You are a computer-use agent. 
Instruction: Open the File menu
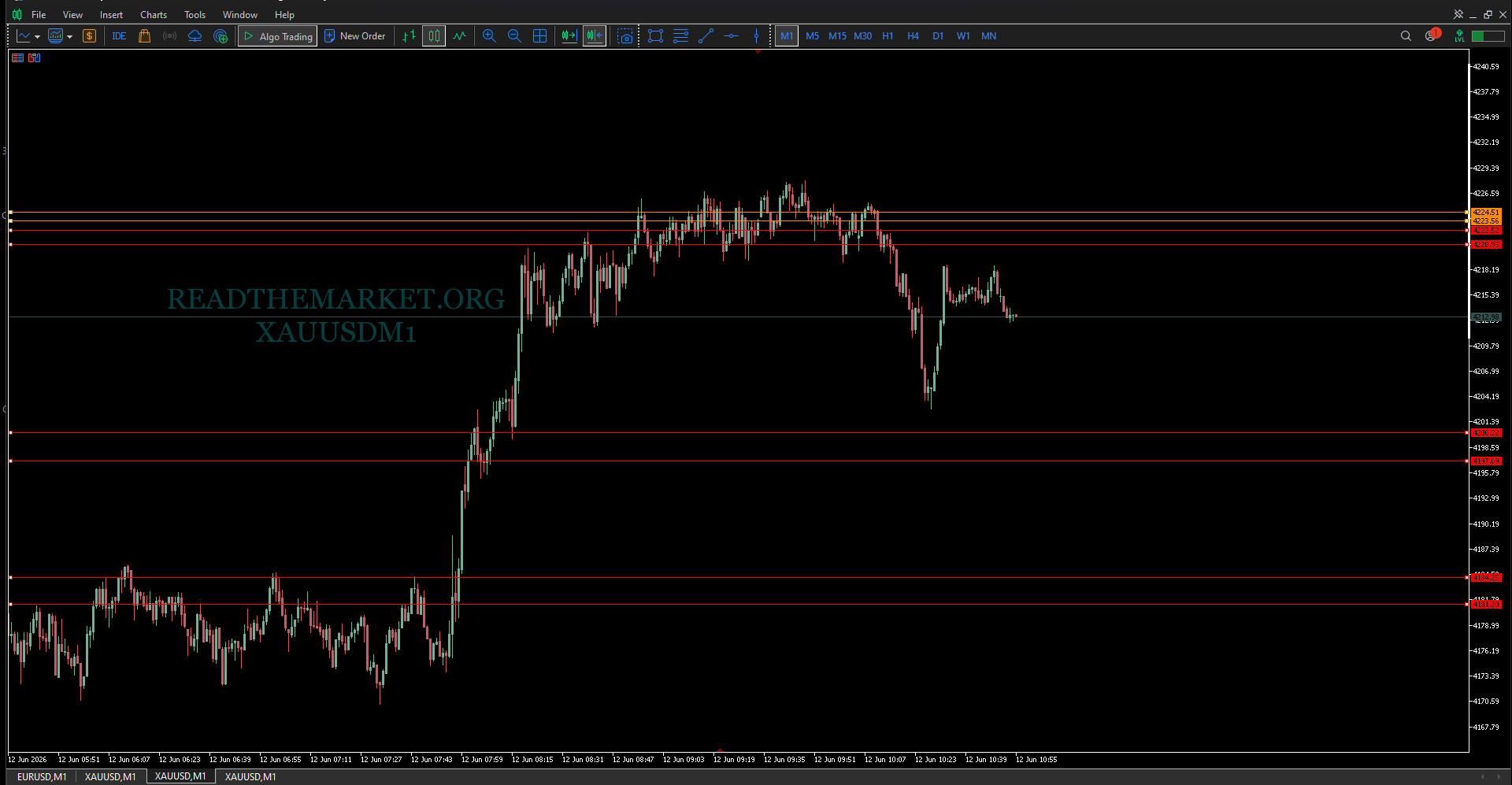tap(39, 15)
